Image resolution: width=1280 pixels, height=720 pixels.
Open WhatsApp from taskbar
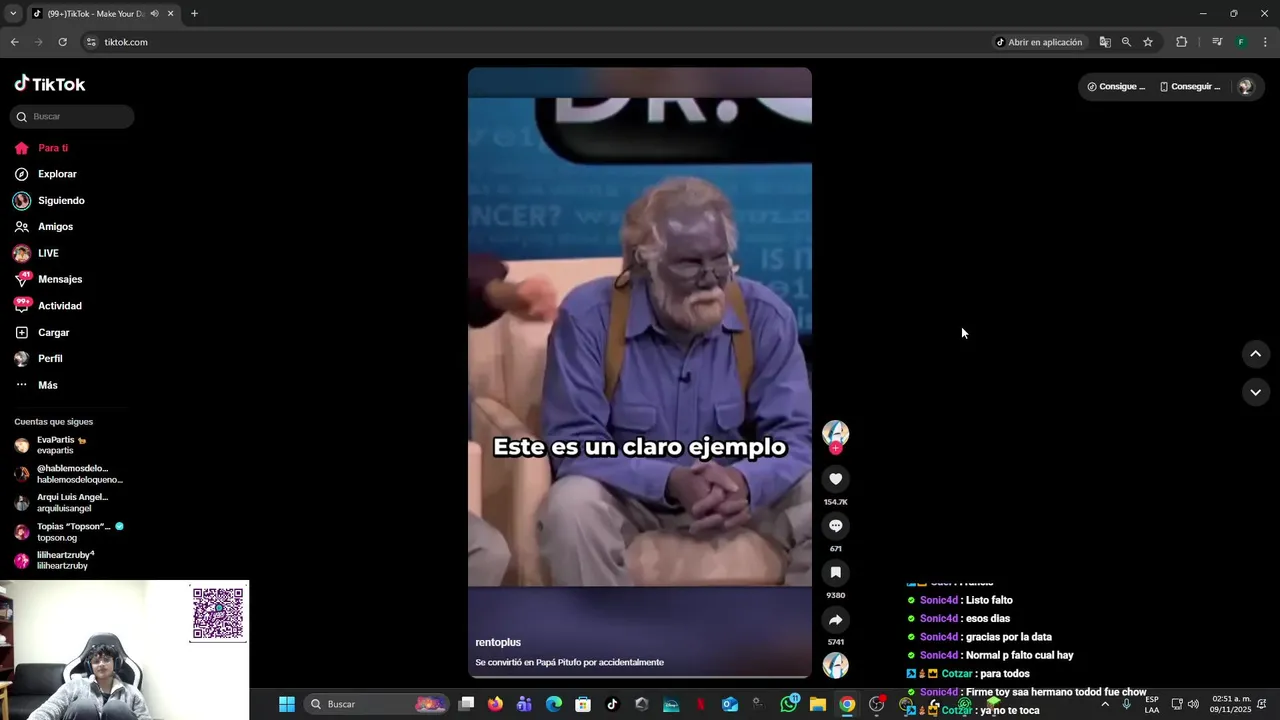(x=789, y=704)
